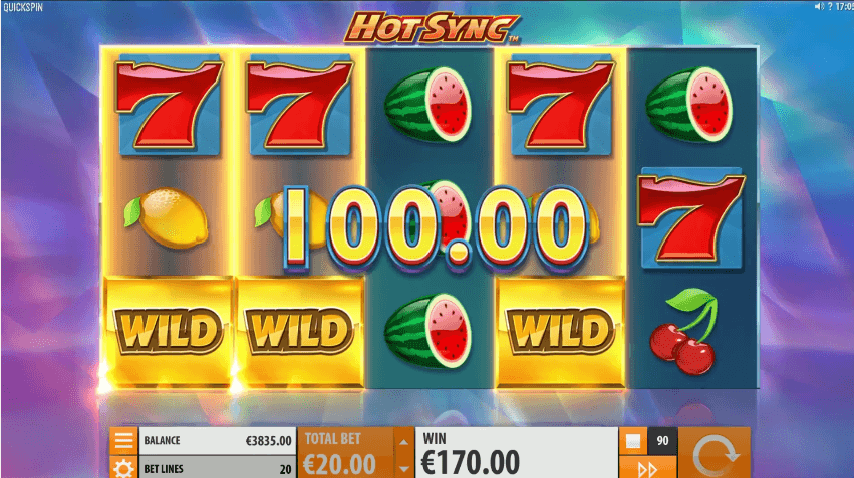Mute the game sound speaker icon

[819, 7]
